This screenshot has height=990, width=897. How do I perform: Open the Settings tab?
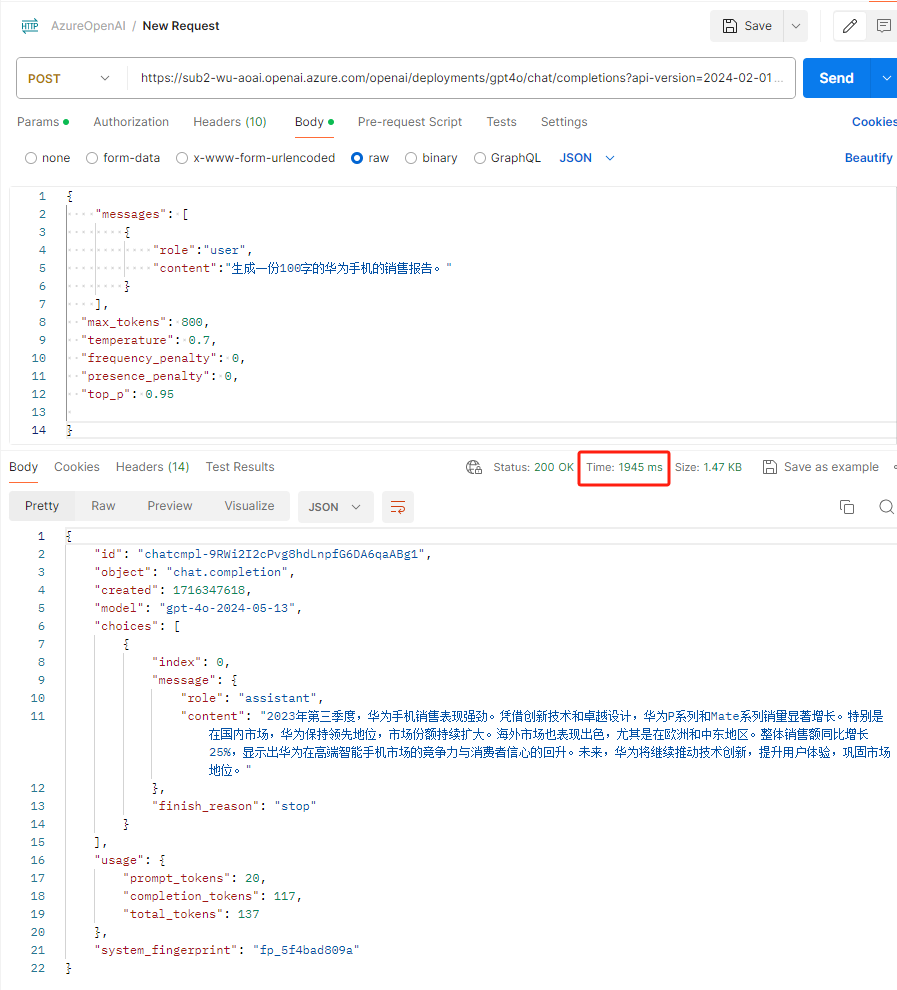click(564, 122)
